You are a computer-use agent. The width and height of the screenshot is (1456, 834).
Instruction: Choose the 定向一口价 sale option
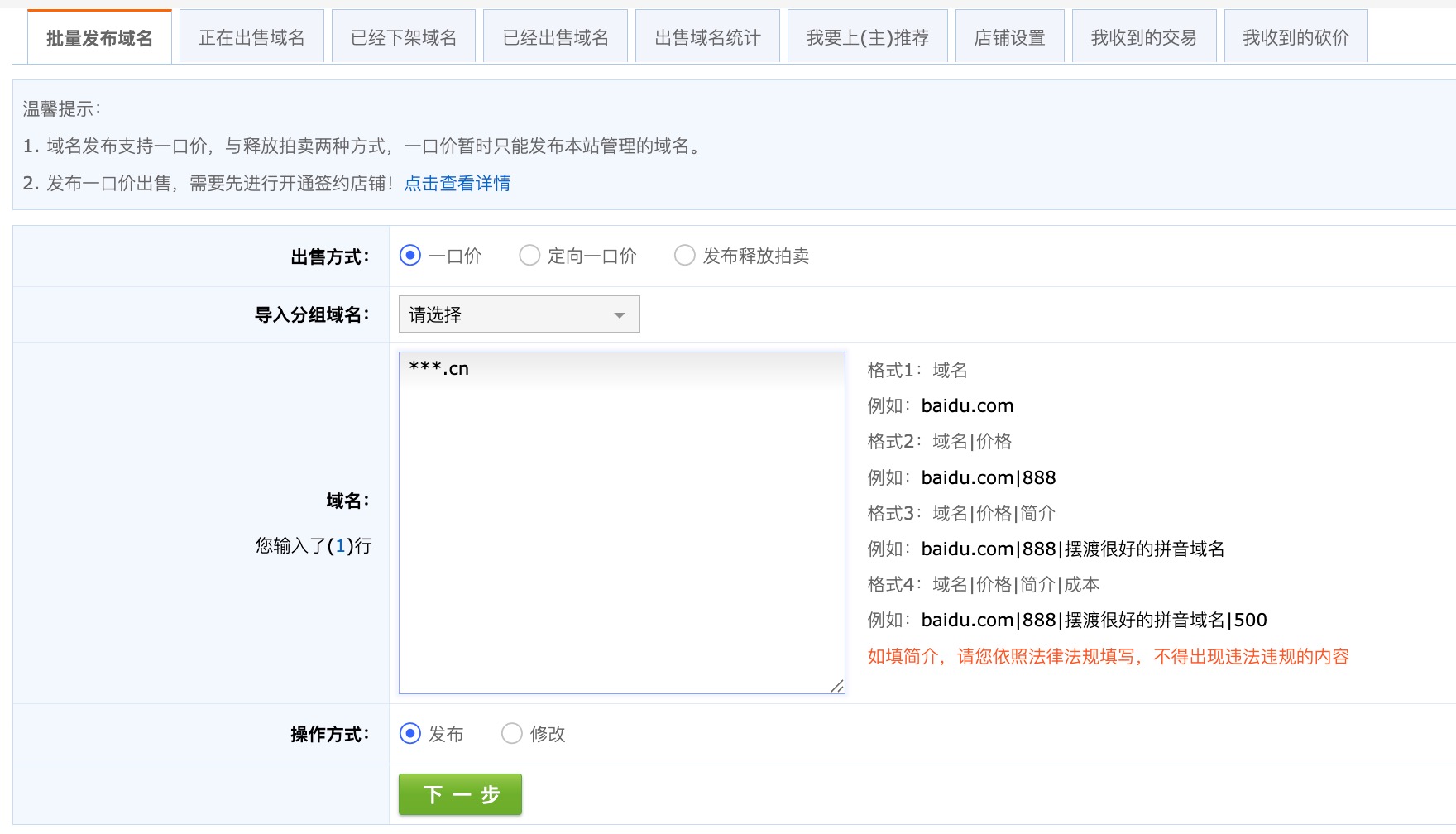pos(529,255)
